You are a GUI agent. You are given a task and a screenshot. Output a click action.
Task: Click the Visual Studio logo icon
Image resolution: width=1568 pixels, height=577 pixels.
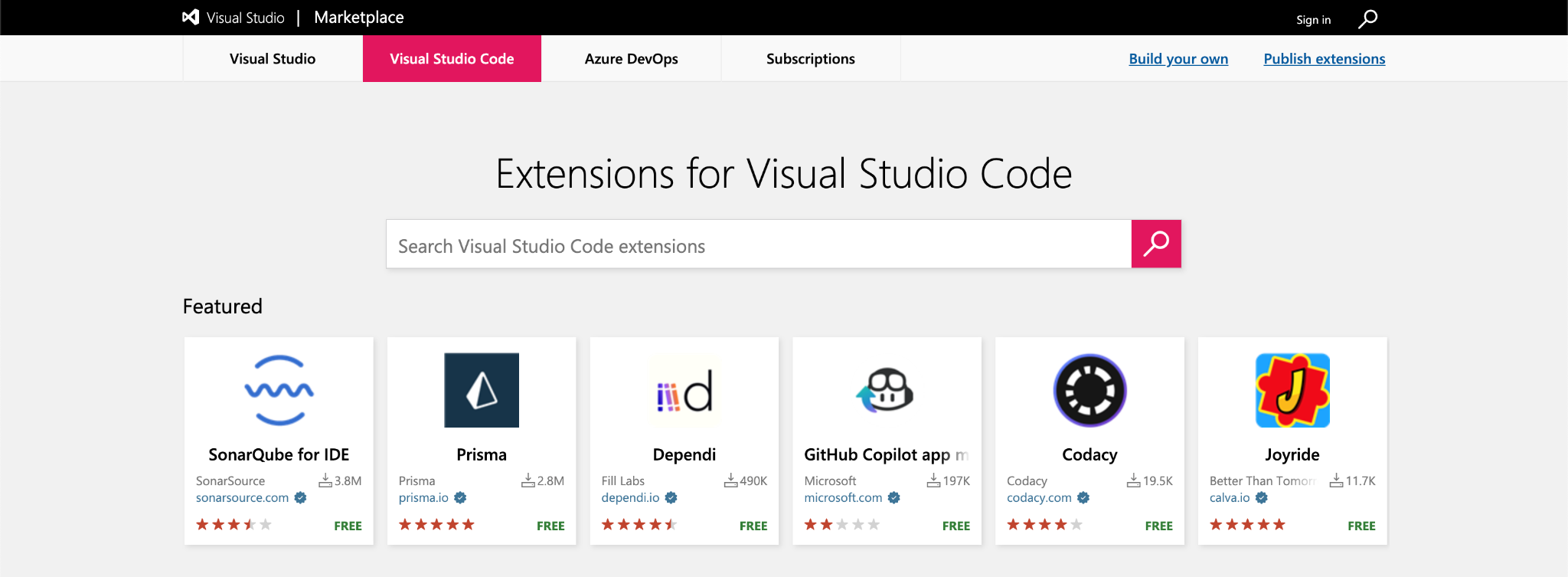191,17
